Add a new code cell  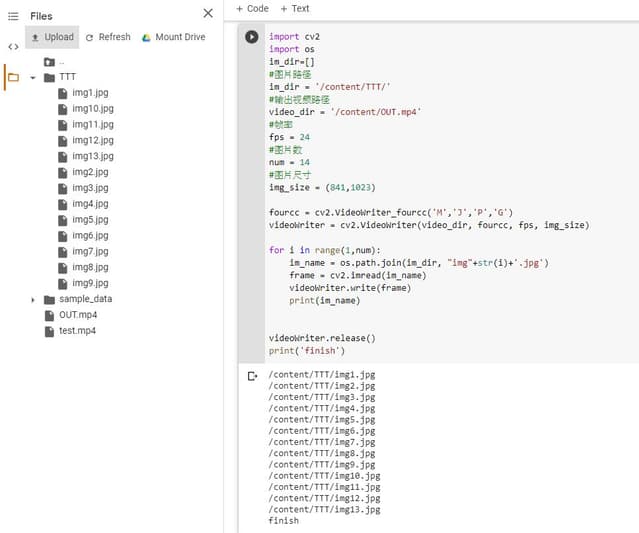click(252, 8)
